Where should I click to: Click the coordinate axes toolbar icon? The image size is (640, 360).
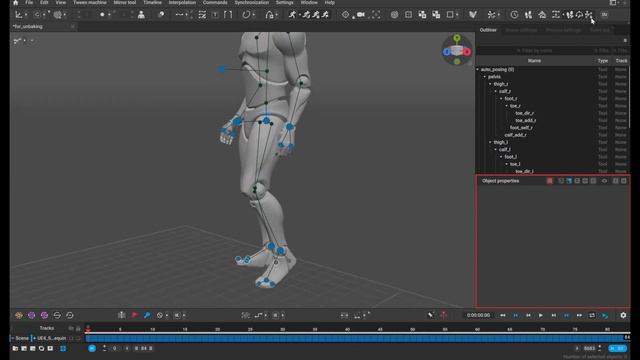[x=18, y=15]
